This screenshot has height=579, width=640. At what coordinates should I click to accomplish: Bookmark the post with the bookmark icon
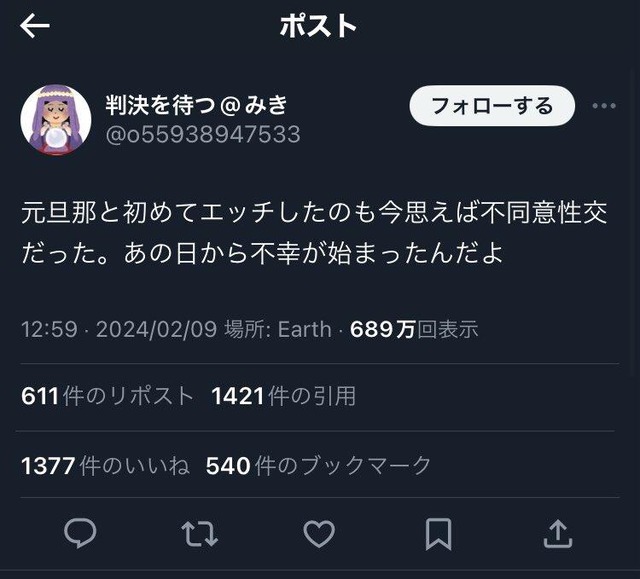438,534
